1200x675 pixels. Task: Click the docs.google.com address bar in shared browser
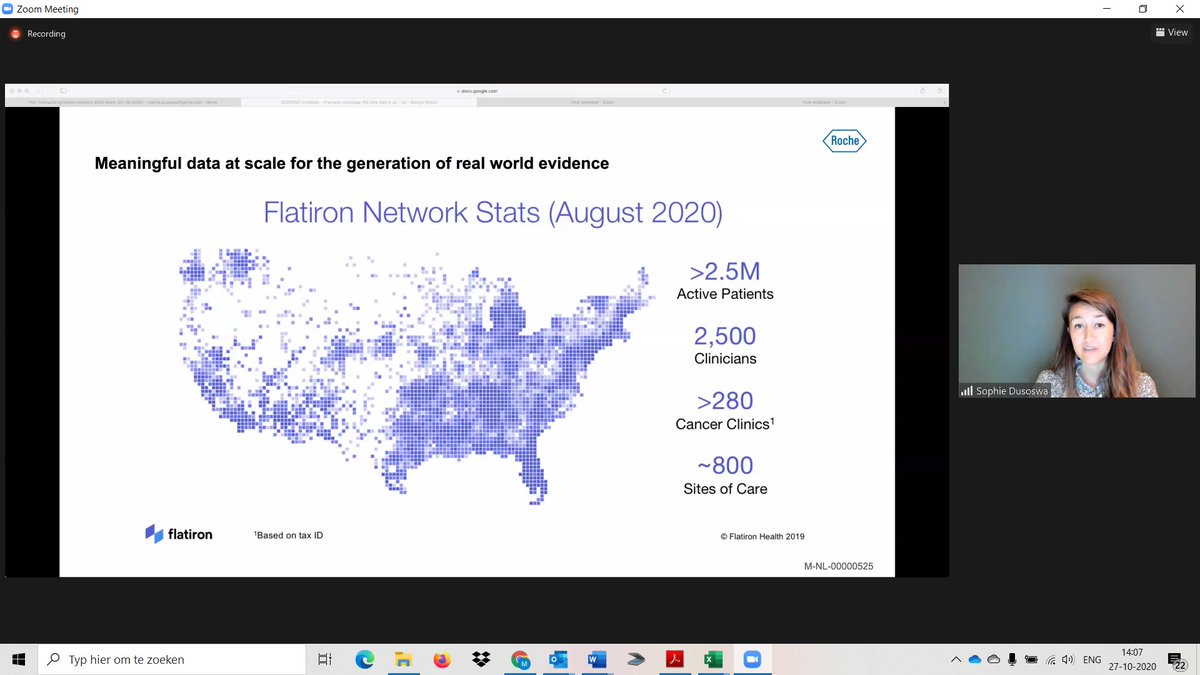click(477, 91)
